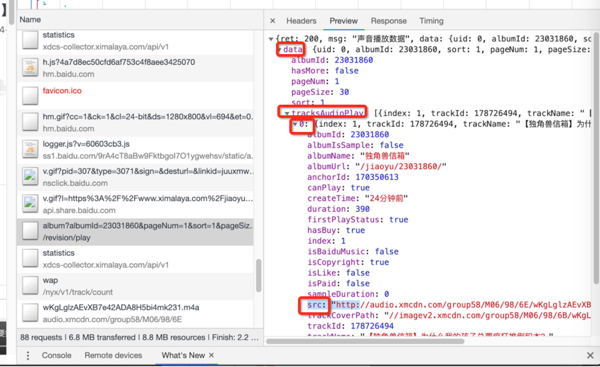The height and width of the screenshot is (367, 600).
Task: Click the src audio URL value
Action: click(461, 305)
